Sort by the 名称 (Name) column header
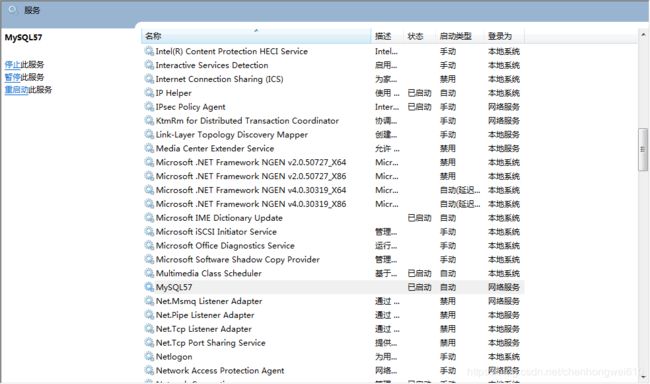The height and width of the screenshot is (384, 650). [256, 36]
